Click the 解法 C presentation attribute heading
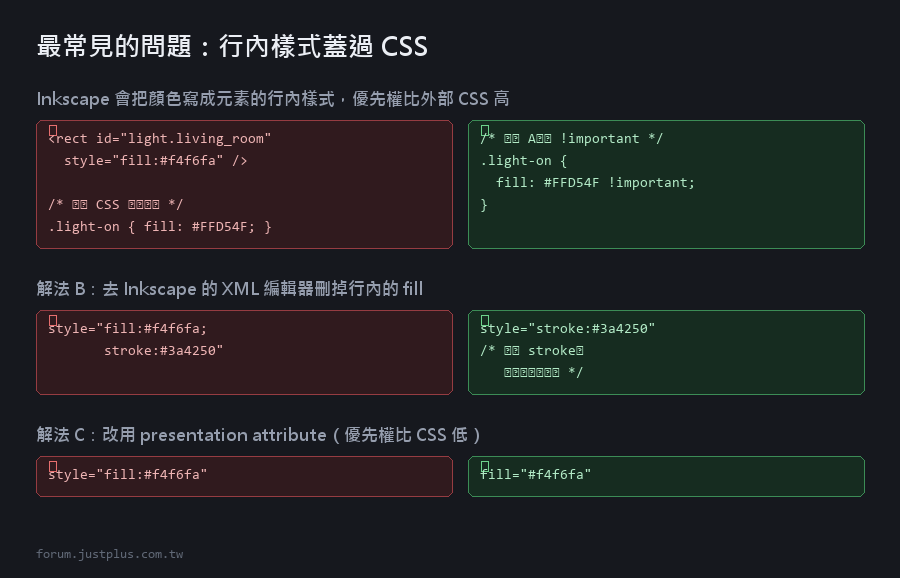The height and width of the screenshot is (578, 900). pyautogui.click(x=259, y=435)
